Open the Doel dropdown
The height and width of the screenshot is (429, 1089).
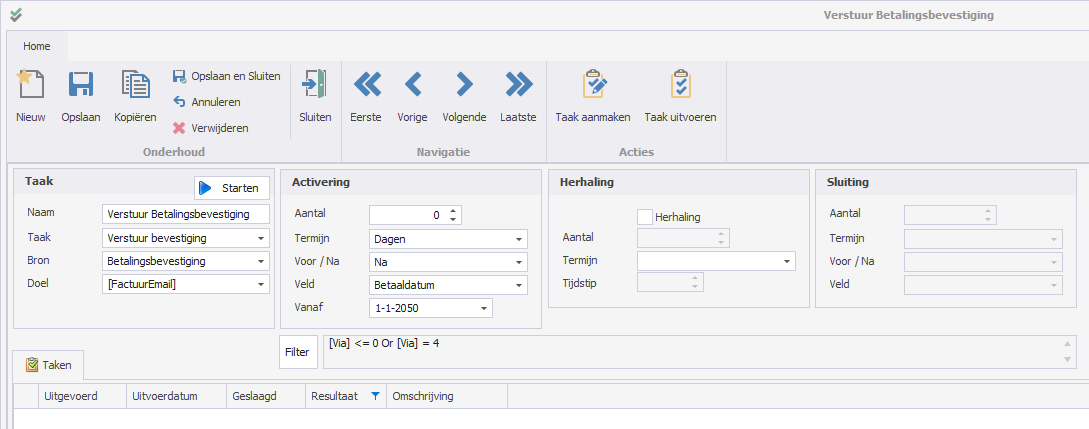click(261, 284)
